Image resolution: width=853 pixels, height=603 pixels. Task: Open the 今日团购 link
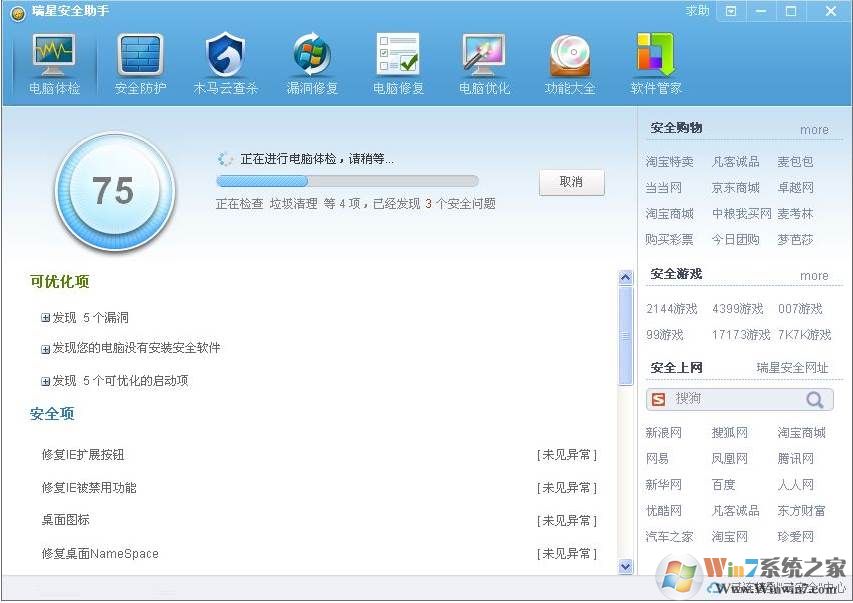click(x=735, y=239)
